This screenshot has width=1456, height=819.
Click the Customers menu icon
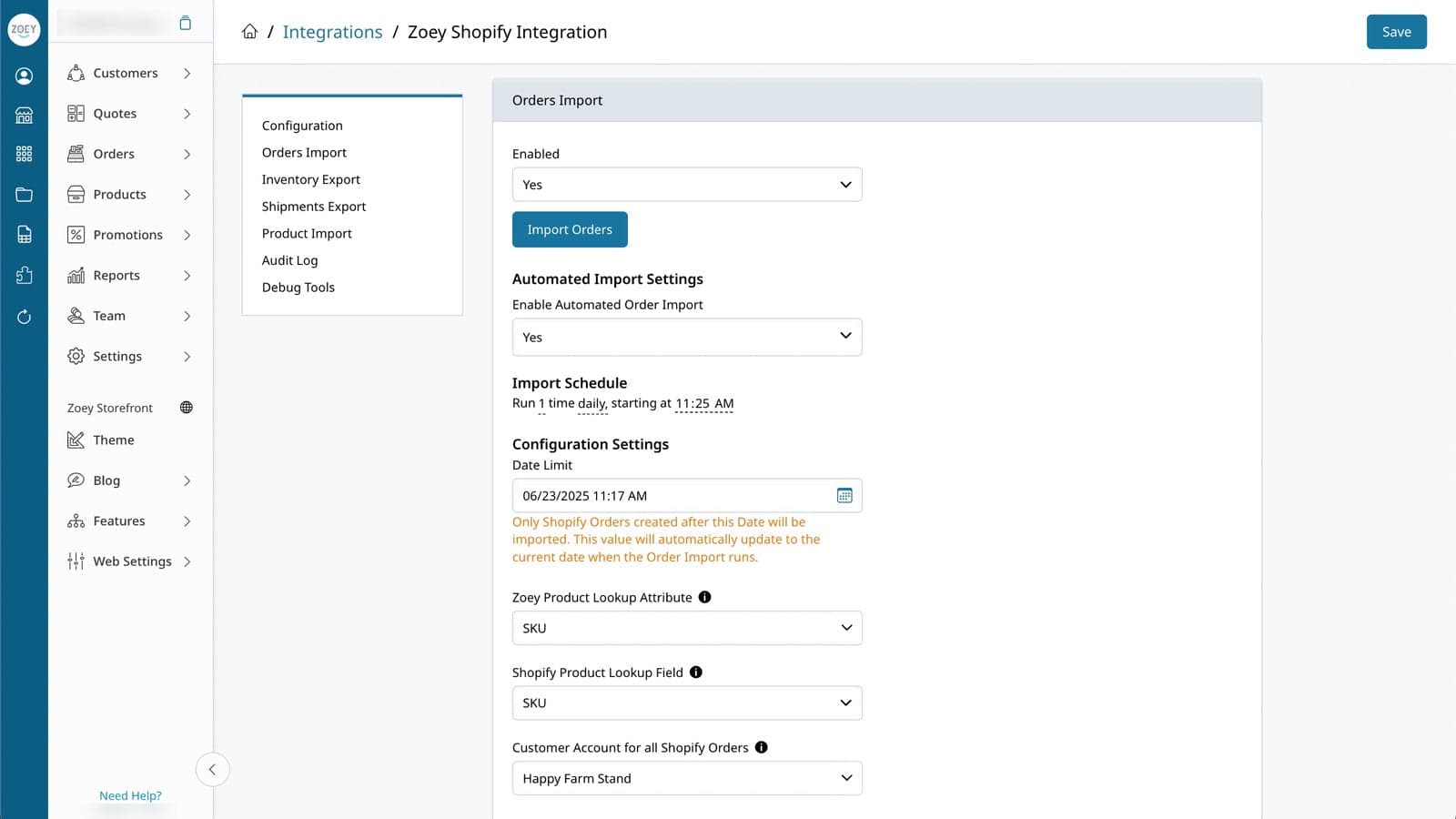[x=76, y=73]
